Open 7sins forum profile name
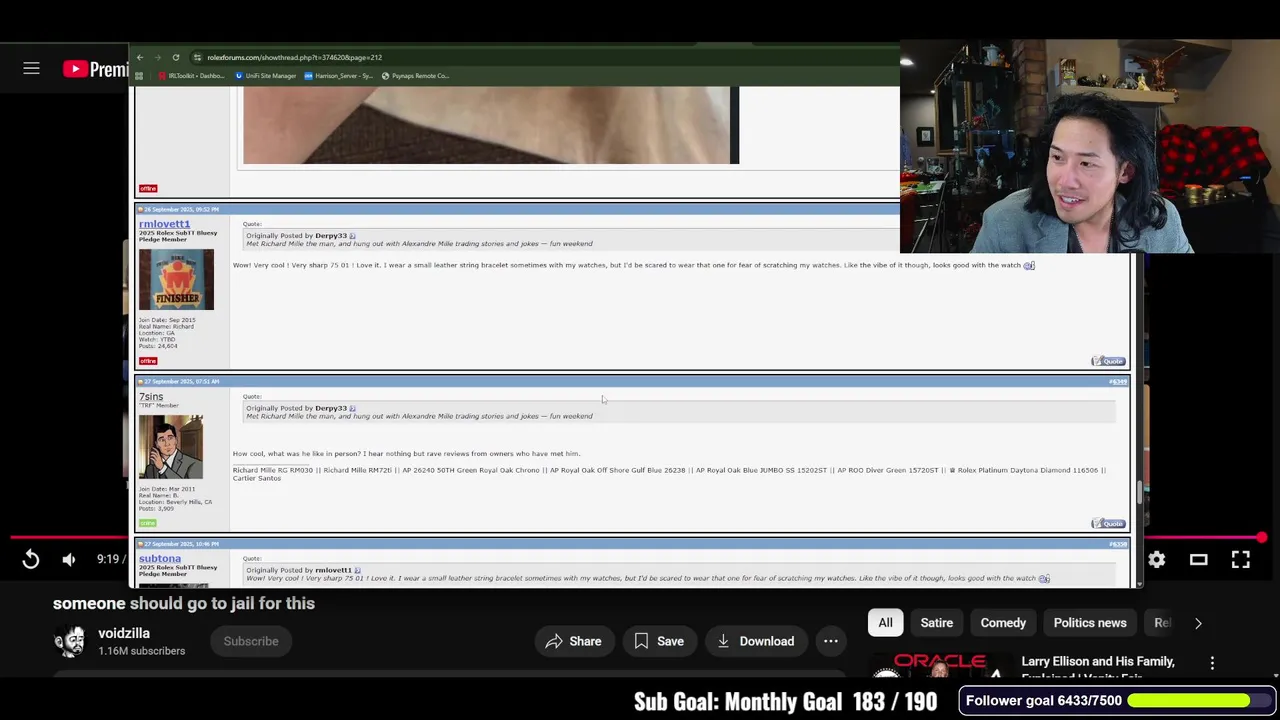The height and width of the screenshot is (720, 1280). click(x=151, y=397)
